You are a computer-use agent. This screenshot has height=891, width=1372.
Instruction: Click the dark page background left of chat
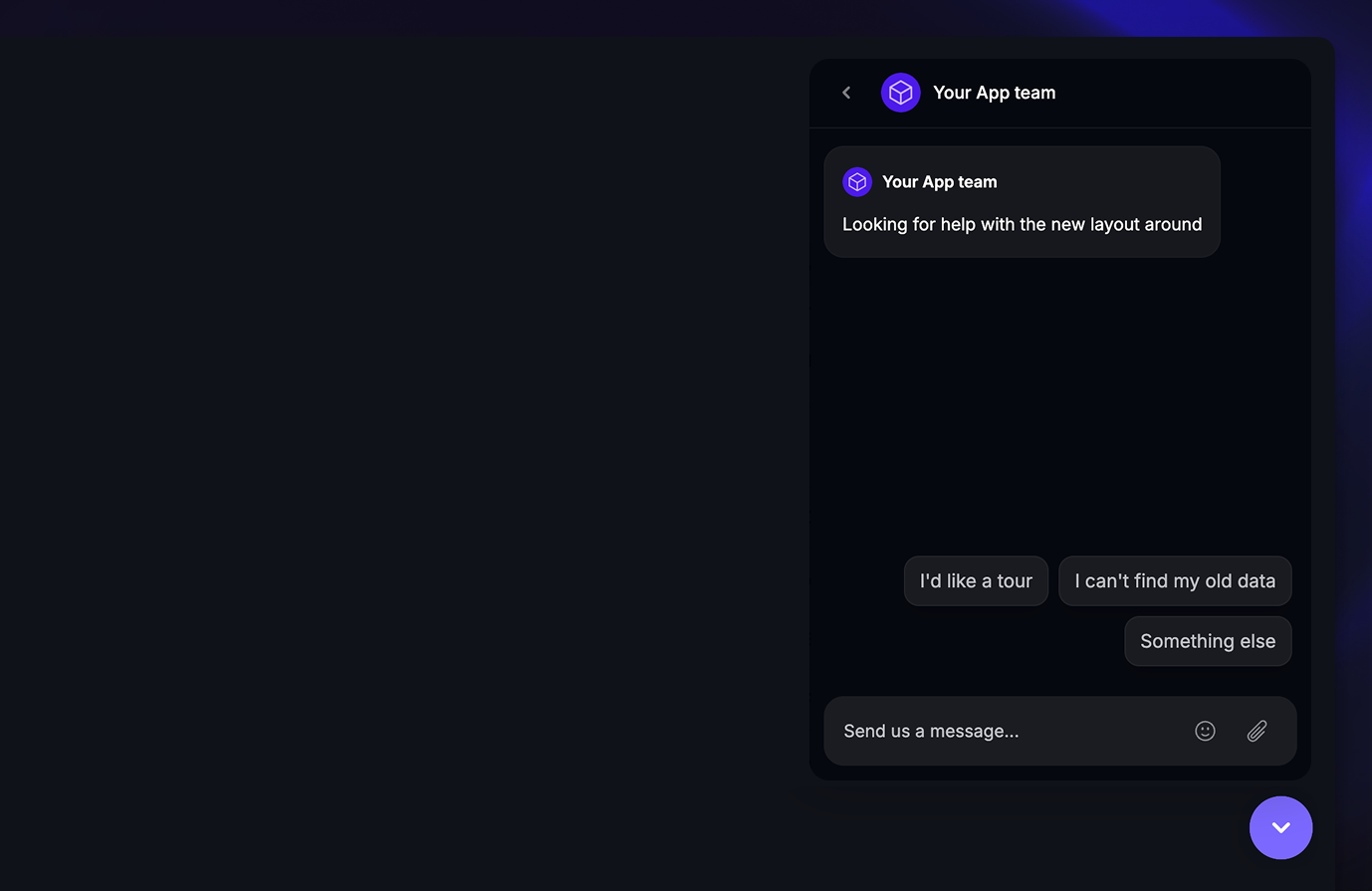coord(398,448)
